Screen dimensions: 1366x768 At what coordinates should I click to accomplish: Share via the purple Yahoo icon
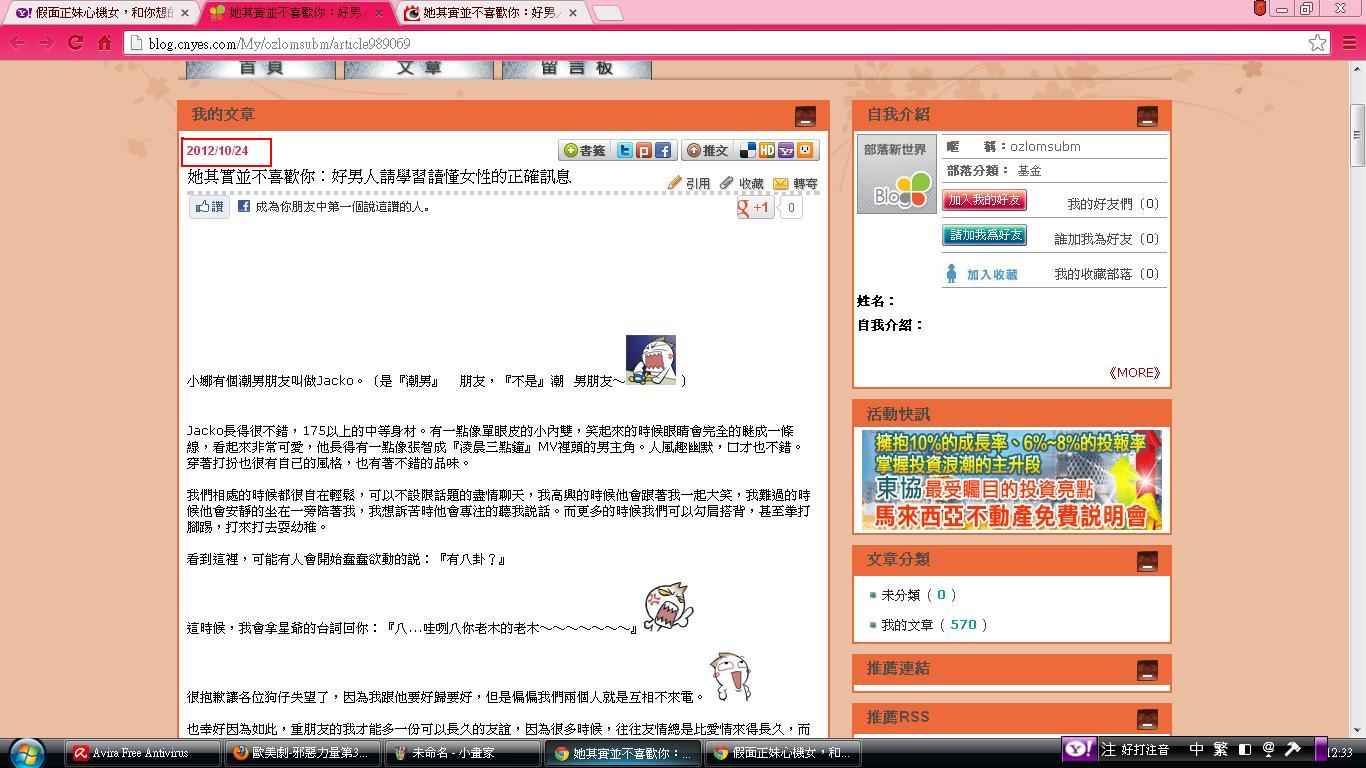coord(786,150)
